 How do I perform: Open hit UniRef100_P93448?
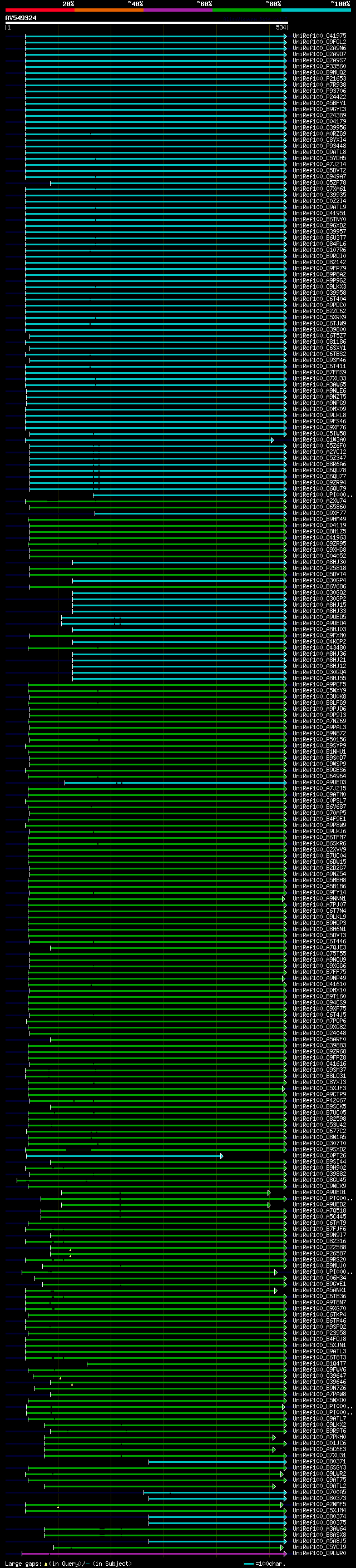(x=319, y=146)
